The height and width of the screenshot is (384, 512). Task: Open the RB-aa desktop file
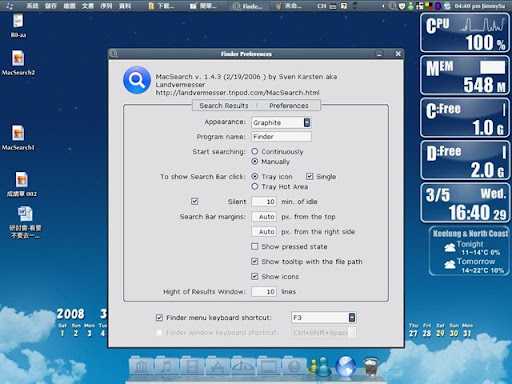tap(18, 26)
